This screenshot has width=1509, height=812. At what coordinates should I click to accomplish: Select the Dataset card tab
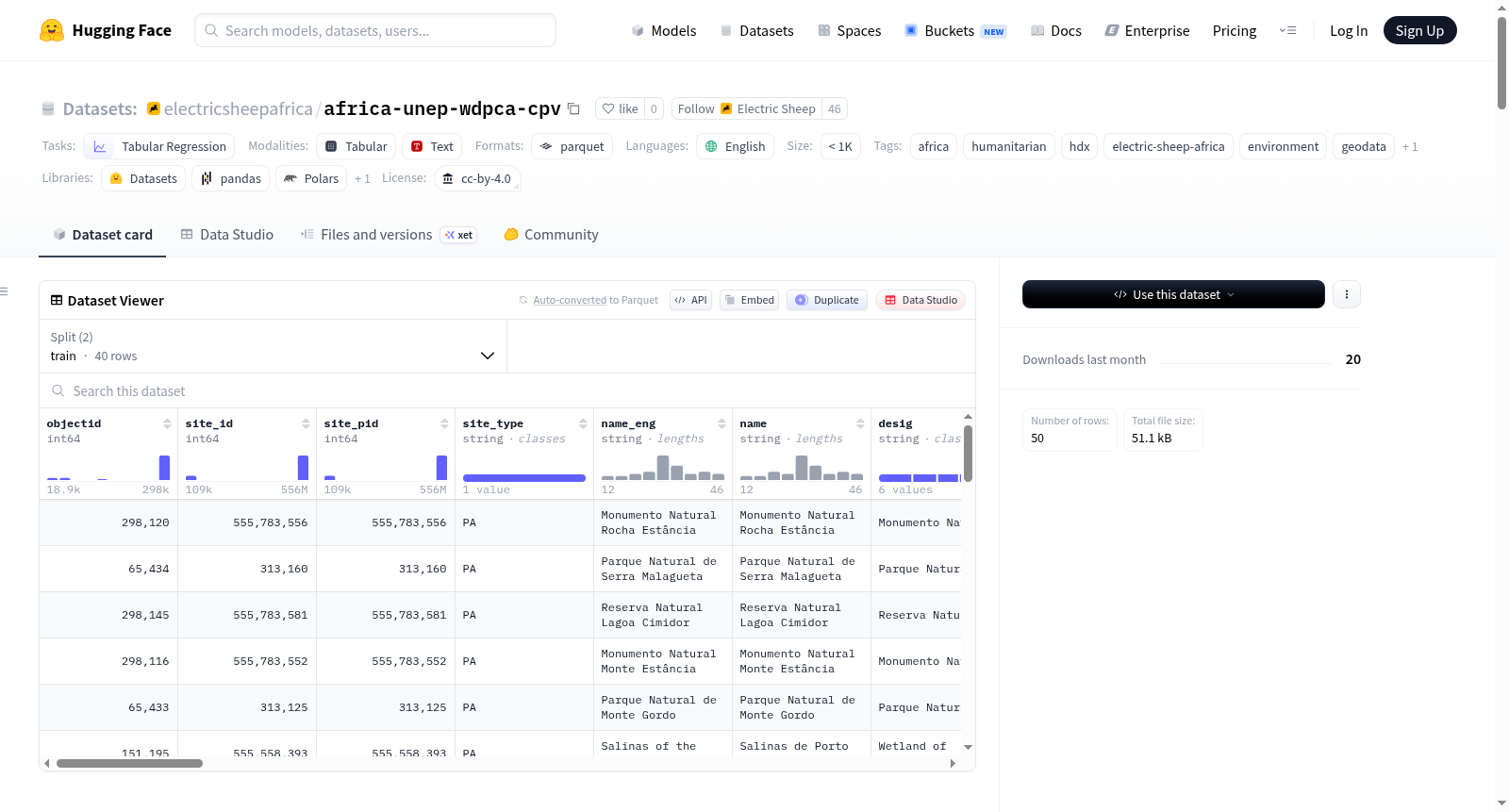click(103, 235)
